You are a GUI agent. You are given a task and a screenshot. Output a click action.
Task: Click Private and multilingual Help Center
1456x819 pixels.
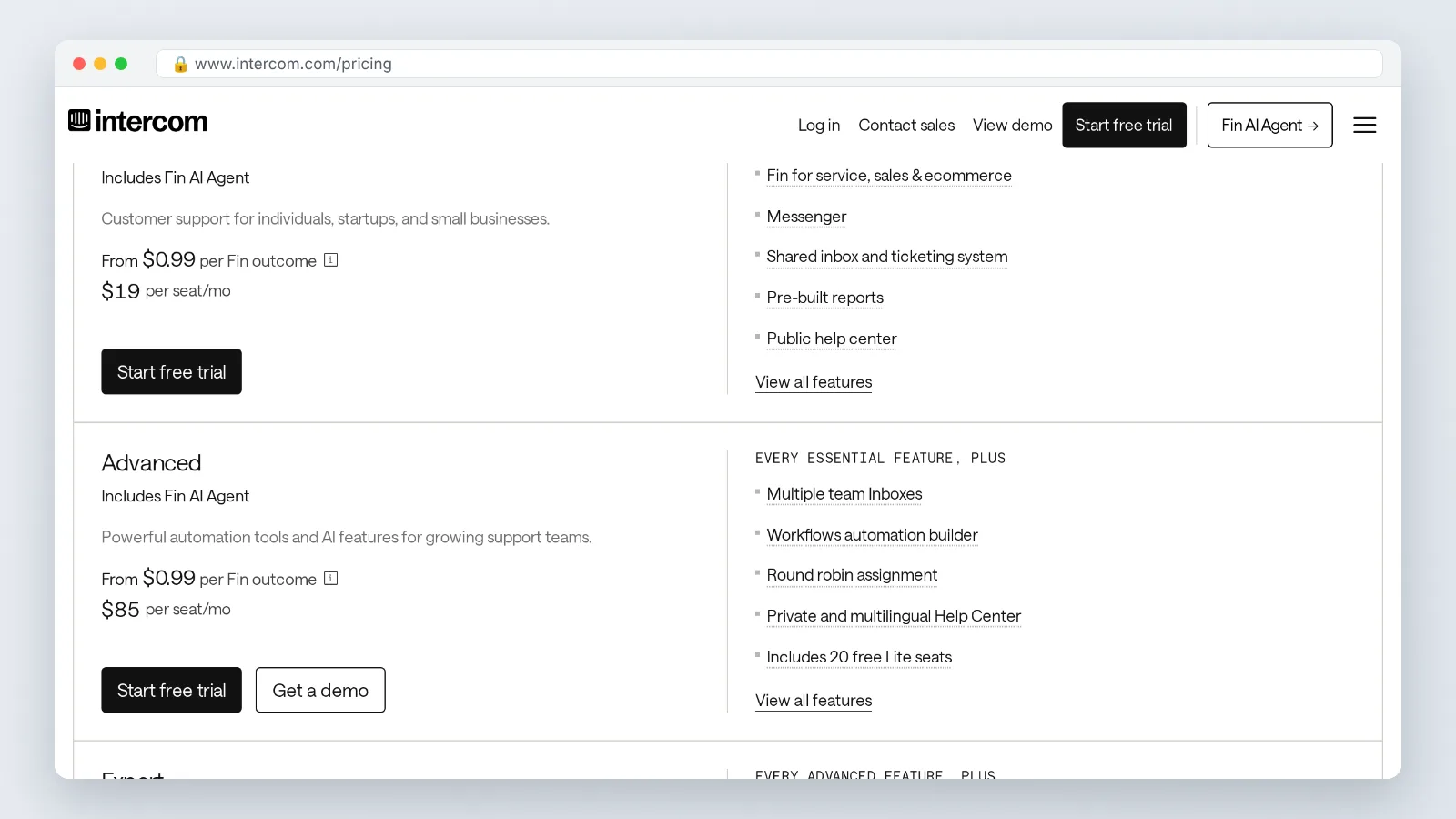coord(894,616)
